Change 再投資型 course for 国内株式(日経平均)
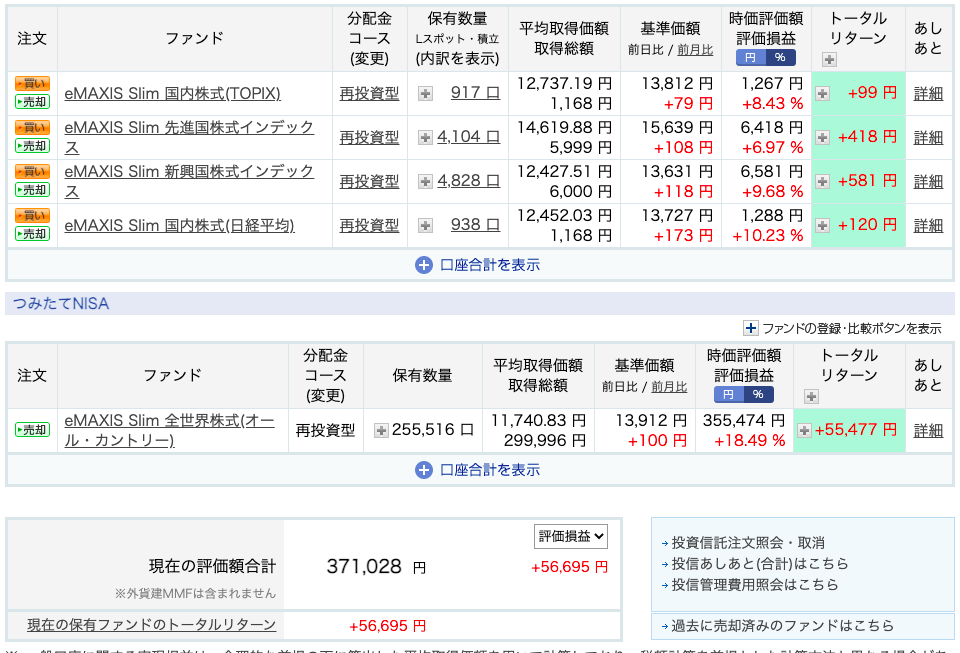Viewport: 960px width, 653px height. tap(369, 226)
